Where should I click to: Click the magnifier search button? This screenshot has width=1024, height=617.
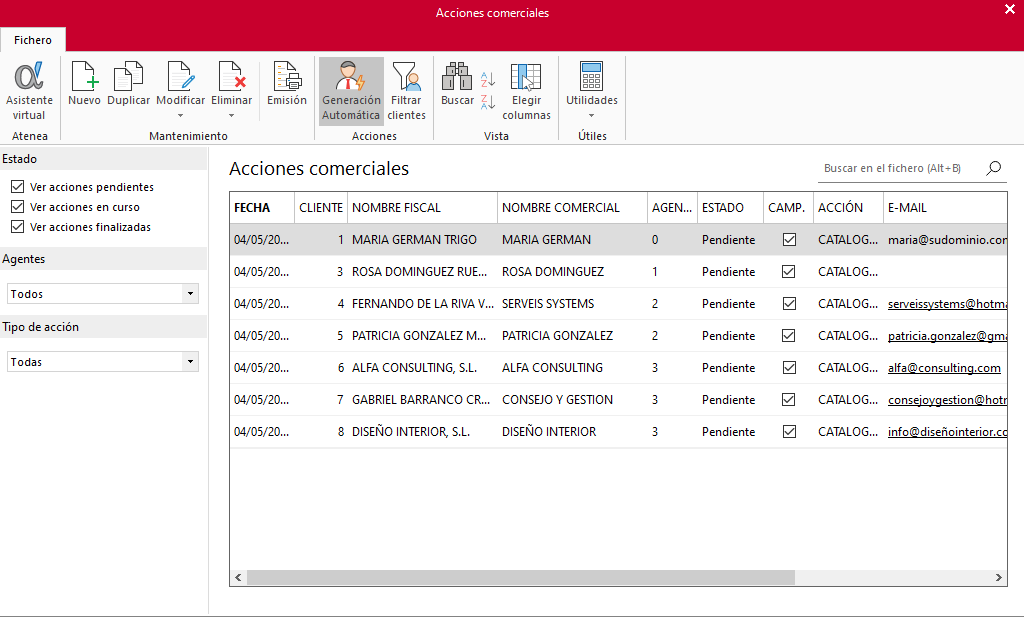[993, 168]
